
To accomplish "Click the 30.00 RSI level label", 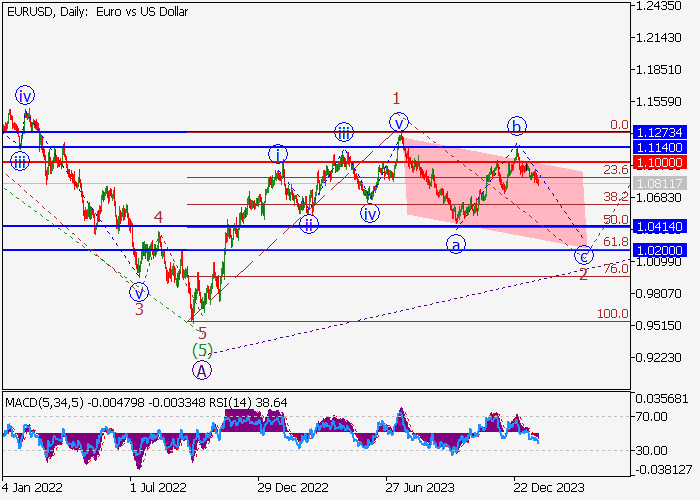I will pyautogui.click(x=652, y=450).
